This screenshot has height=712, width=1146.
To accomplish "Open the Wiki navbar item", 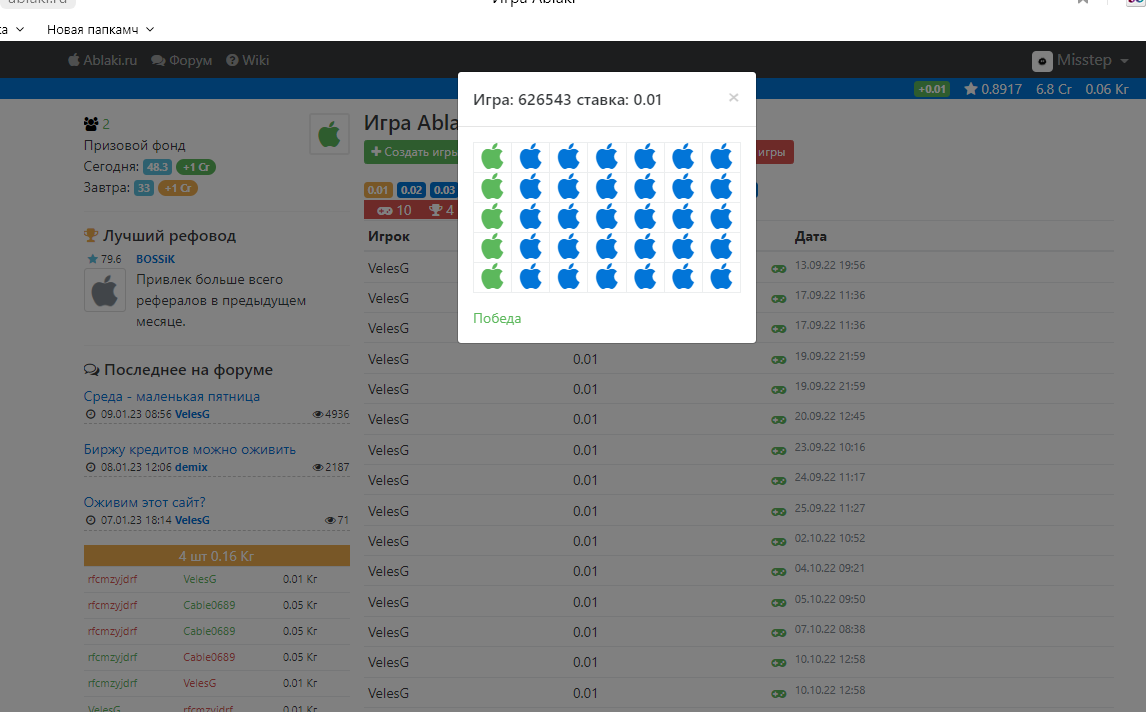I will pyautogui.click(x=248, y=60).
